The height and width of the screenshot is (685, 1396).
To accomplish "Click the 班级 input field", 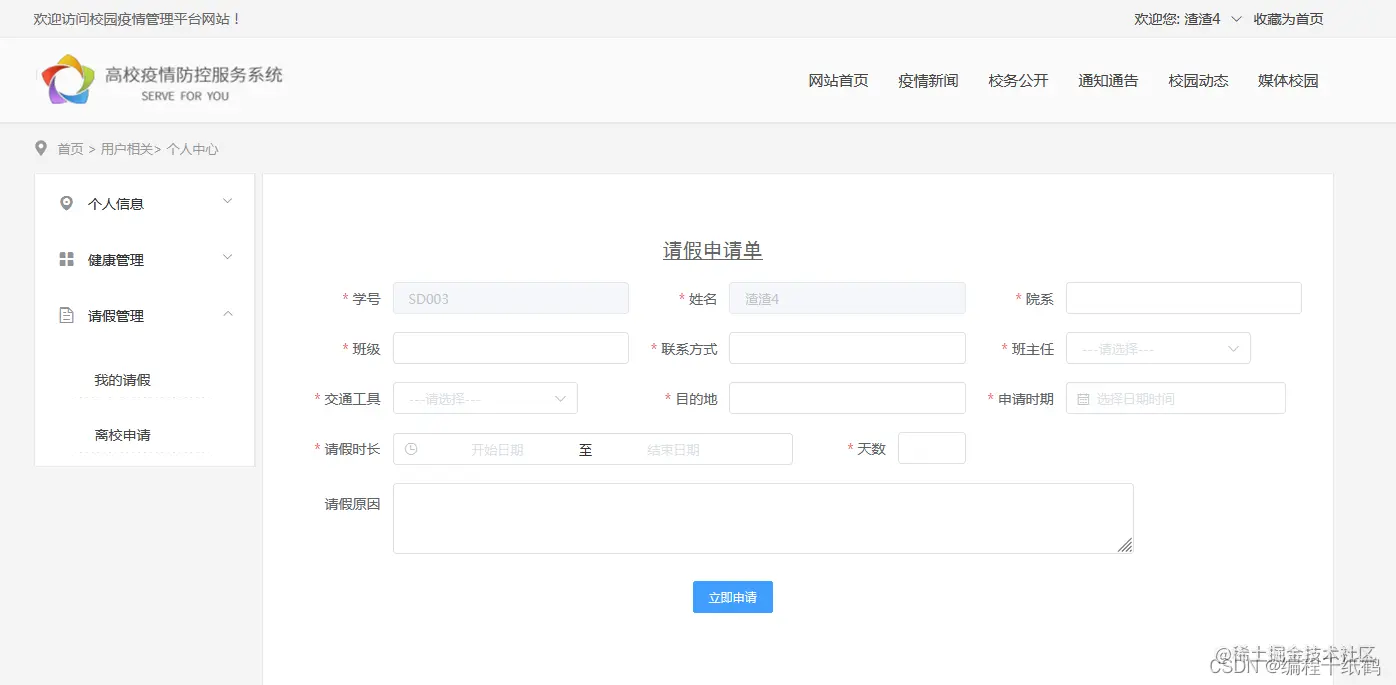I will tap(511, 348).
